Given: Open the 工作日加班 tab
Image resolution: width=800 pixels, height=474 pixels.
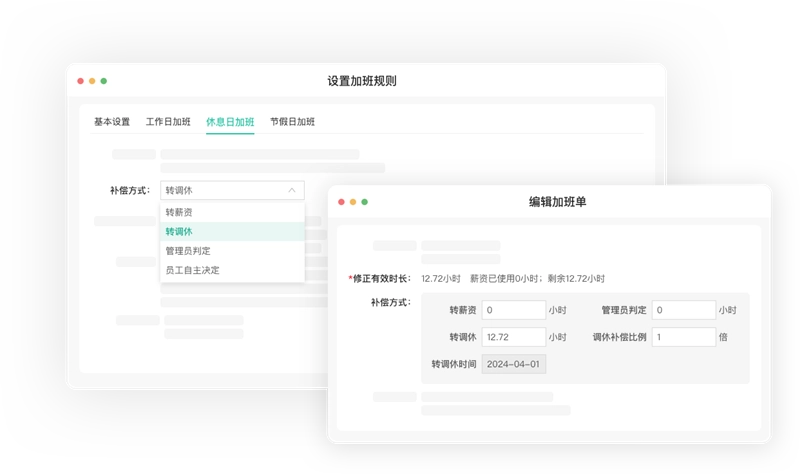Looking at the screenshot, I should 167,122.
